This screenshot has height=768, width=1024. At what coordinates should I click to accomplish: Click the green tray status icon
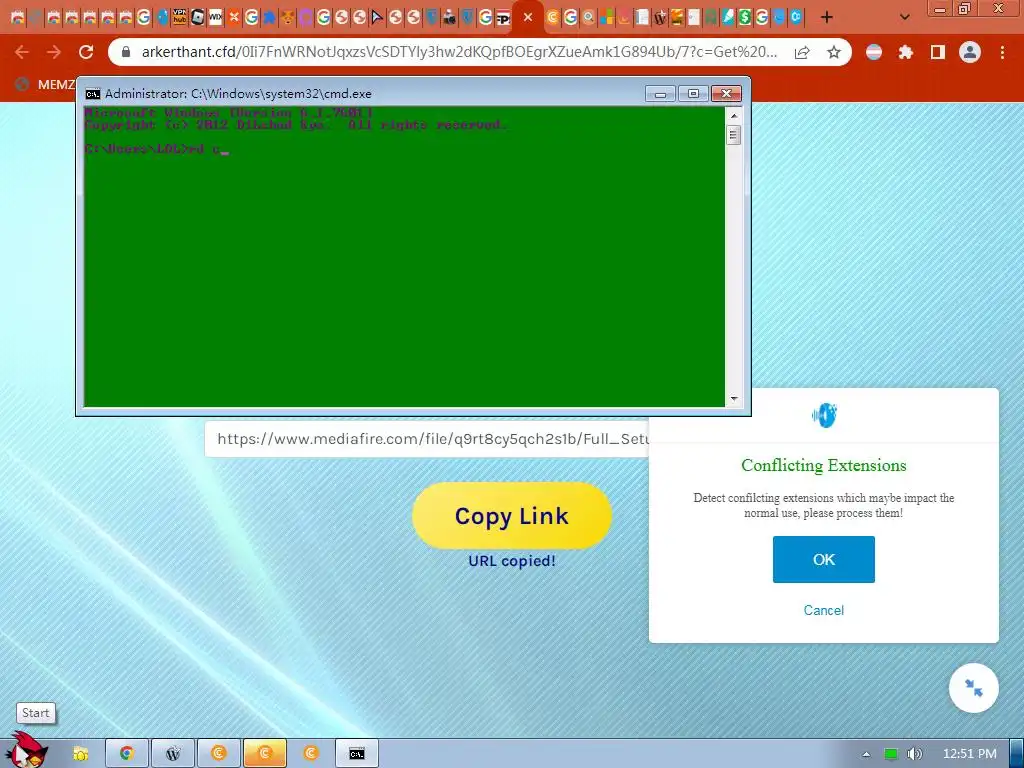coord(891,754)
